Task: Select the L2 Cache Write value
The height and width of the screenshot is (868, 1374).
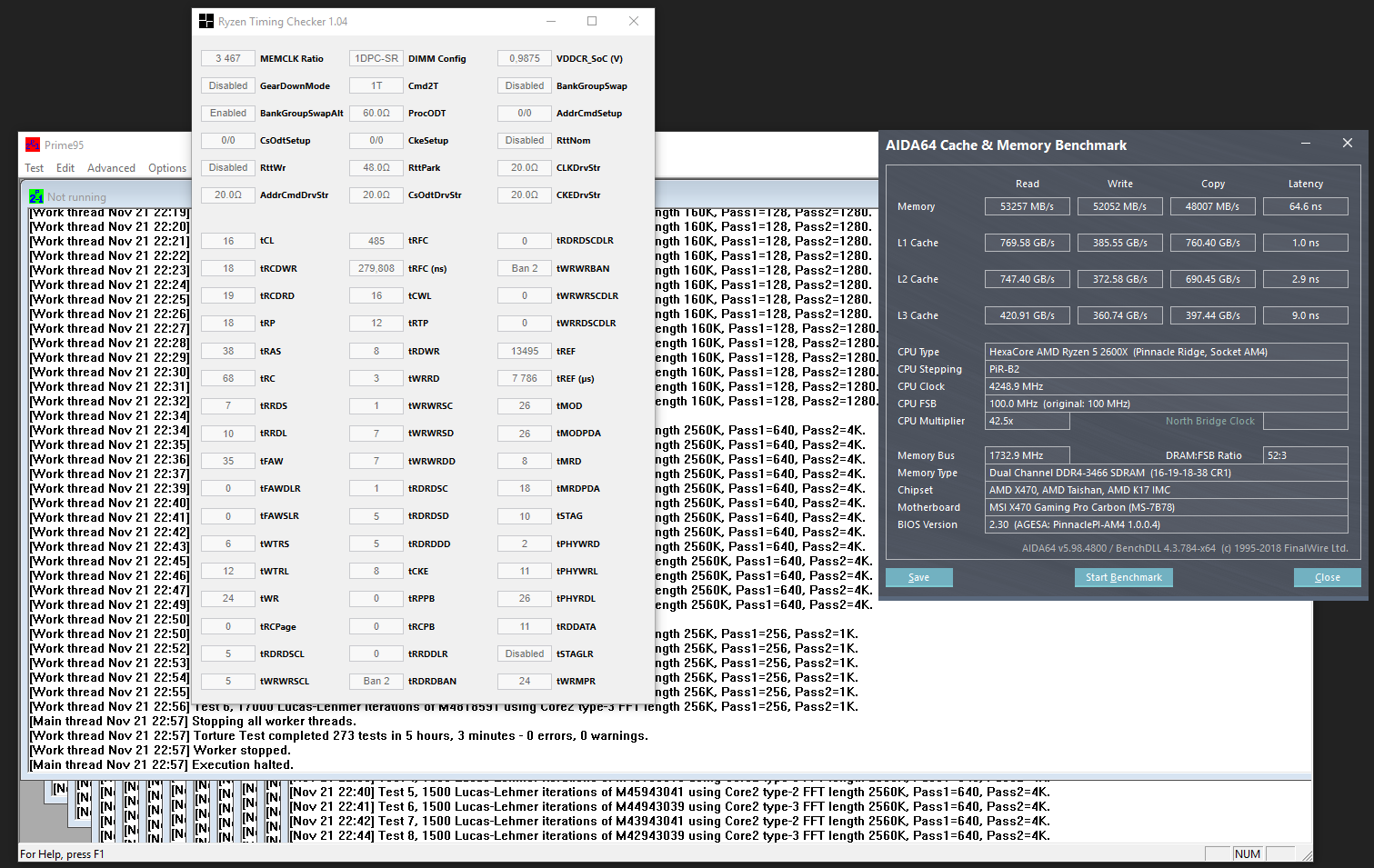Action: click(x=1120, y=279)
